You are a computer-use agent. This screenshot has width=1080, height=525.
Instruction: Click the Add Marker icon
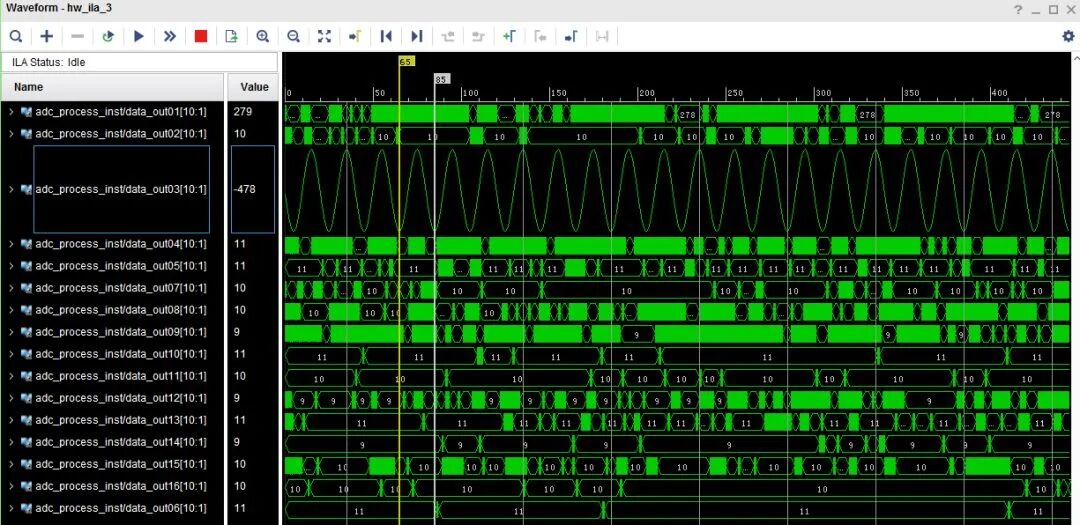coord(509,36)
